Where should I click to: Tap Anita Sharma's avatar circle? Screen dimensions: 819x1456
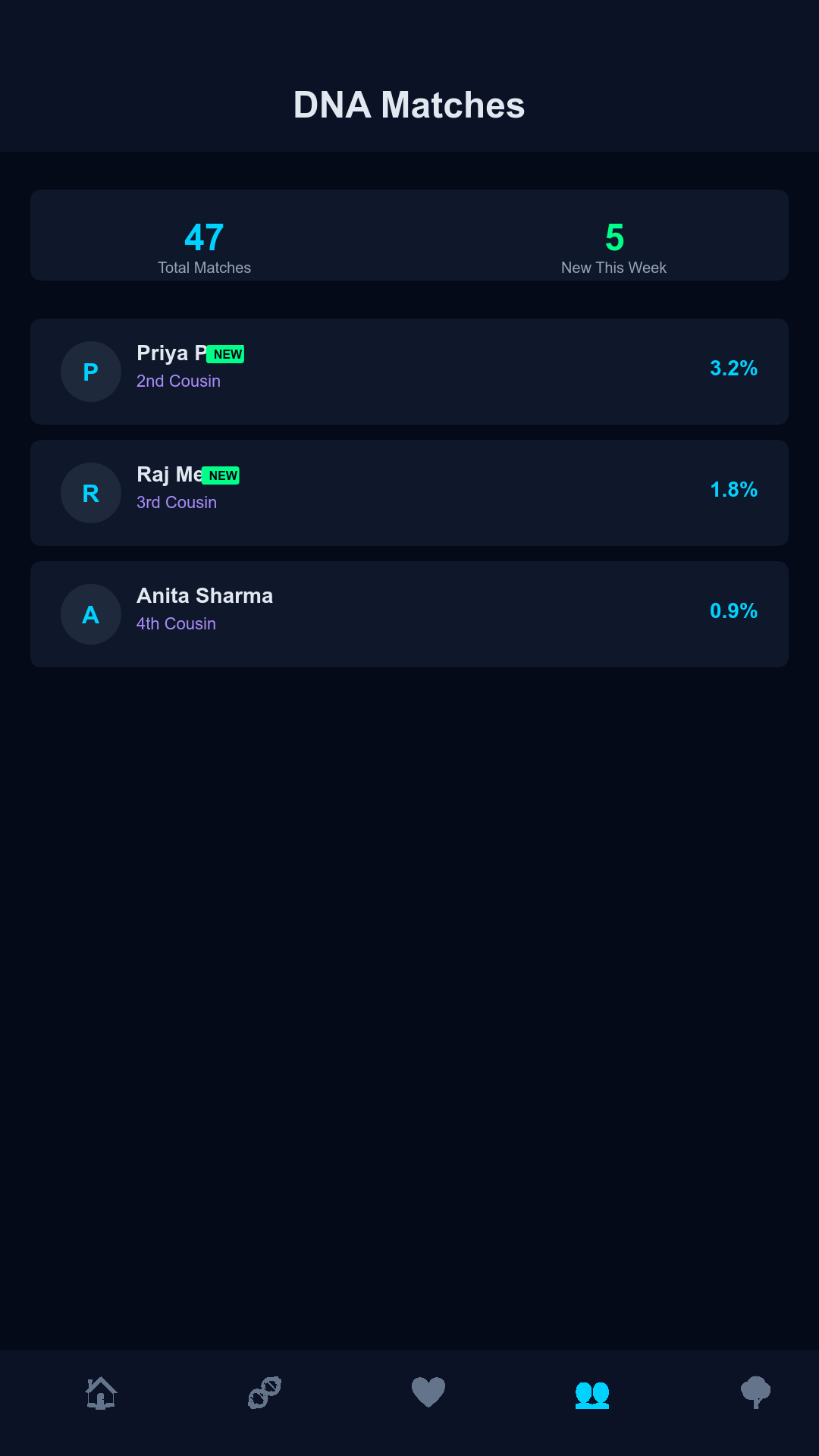pos(91,614)
